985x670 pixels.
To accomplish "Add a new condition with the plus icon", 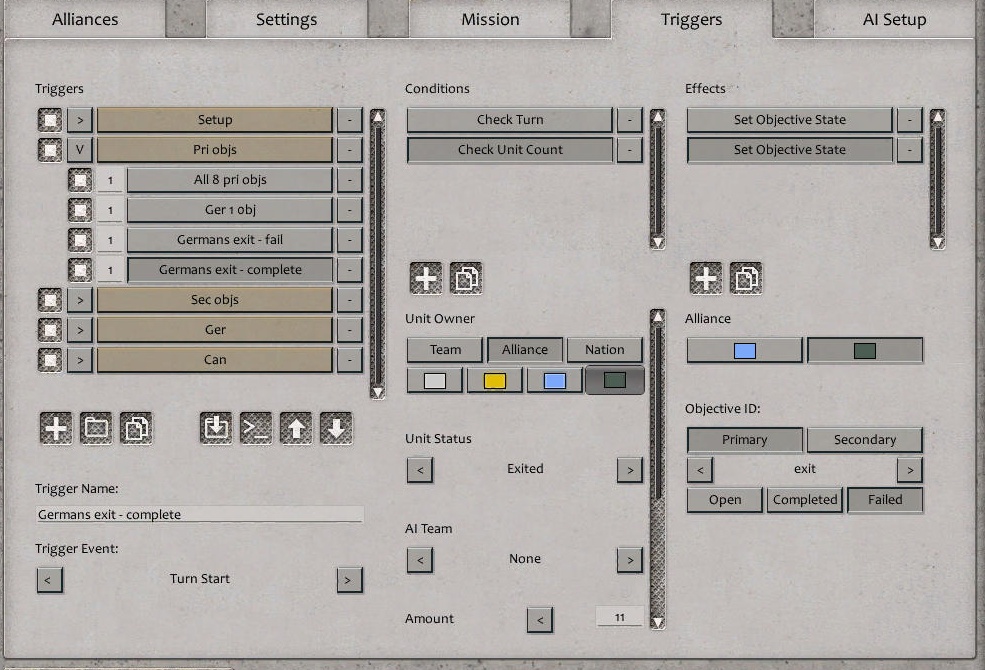I will (x=426, y=279).
